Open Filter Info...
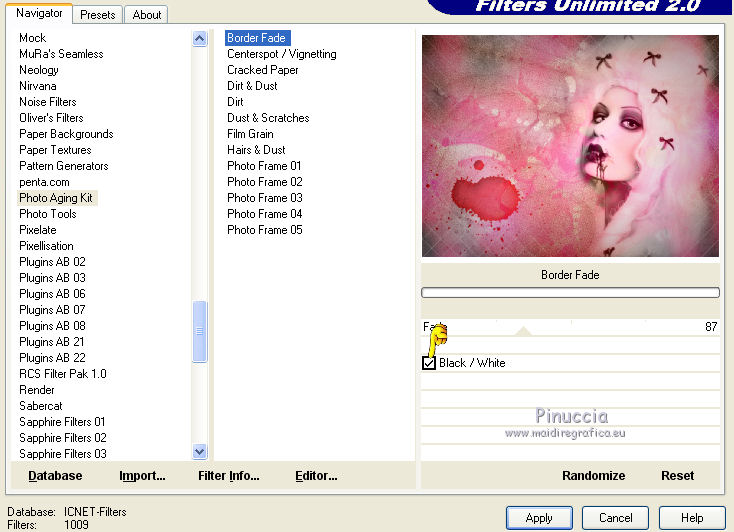Viewport: 734px width, 532px height. 228,475
